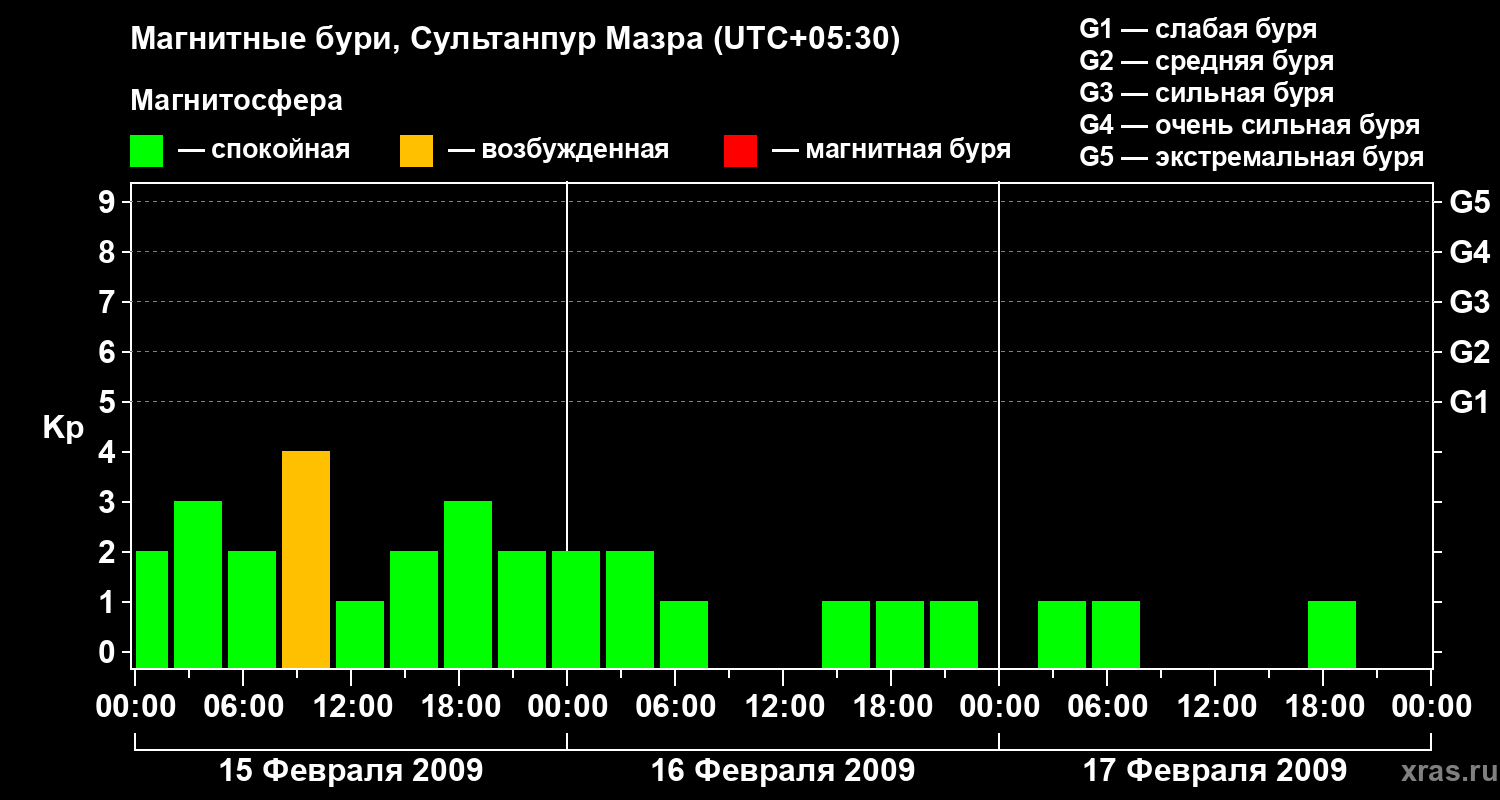Click the 'G4' right-axis label beside Kp 8
This screenshot has height=800, width=1500.
click(x=1469, y=253)
